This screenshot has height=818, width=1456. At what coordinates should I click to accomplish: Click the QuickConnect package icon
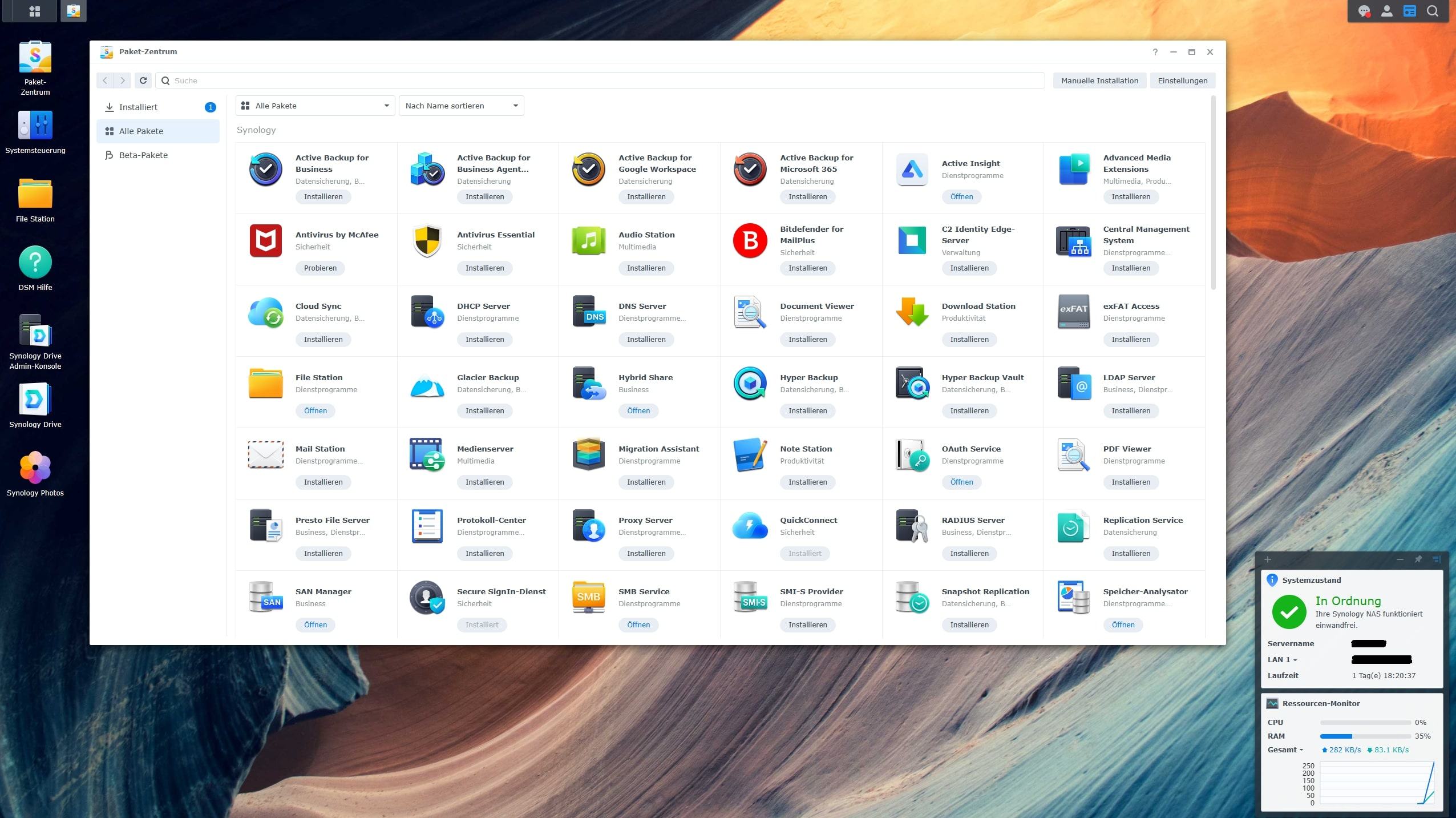point(750,526)
